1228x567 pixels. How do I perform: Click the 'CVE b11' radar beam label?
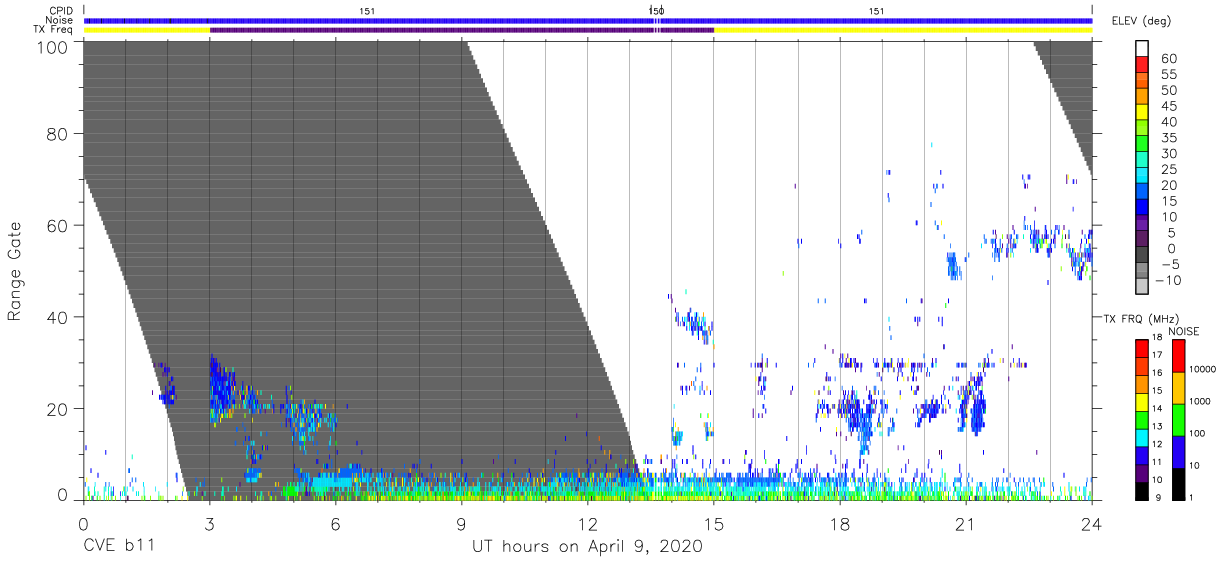tap(119, 547)
